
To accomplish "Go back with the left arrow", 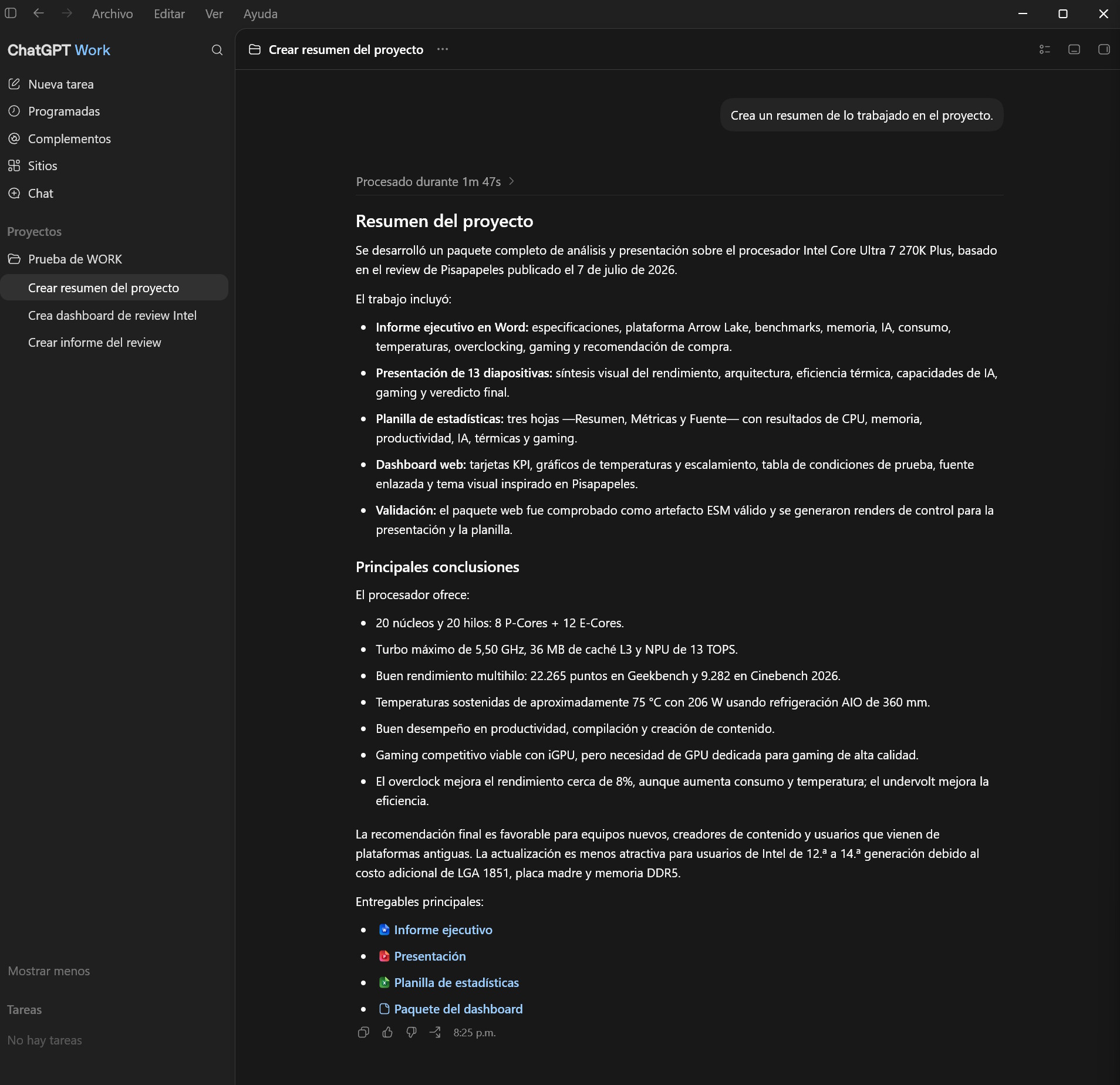I will coord(39,13).
